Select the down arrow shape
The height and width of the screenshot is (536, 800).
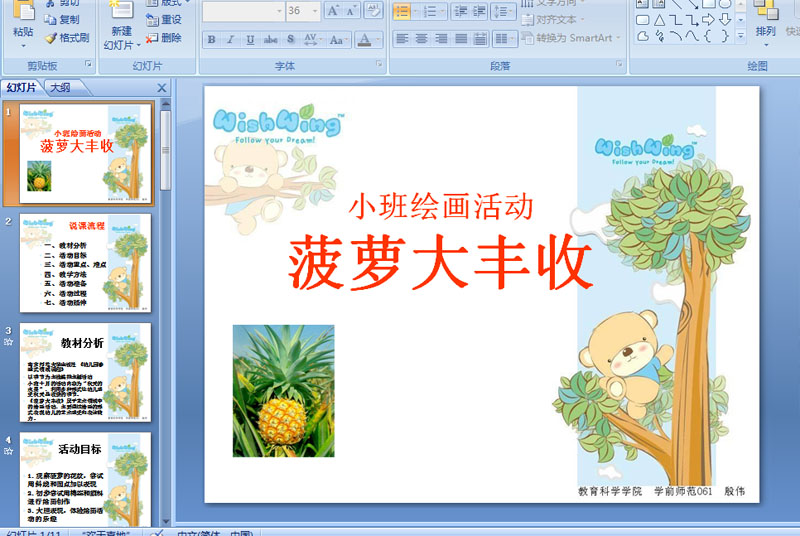pyautogui.click(x=724, y=20)
